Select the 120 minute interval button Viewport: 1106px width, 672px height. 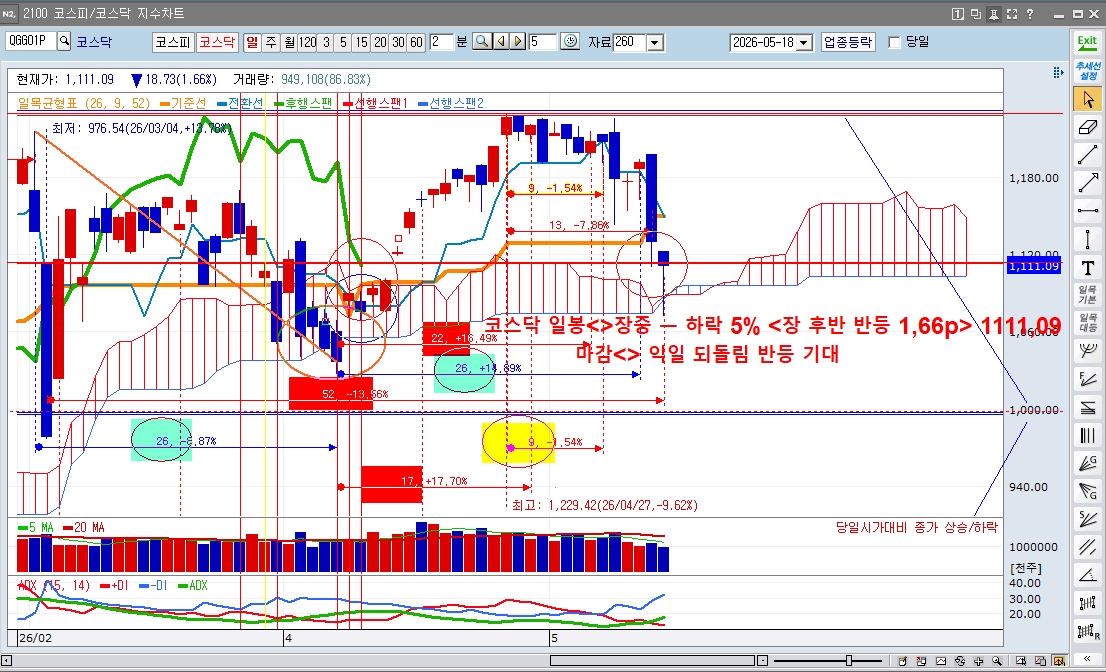pos(308,42)
